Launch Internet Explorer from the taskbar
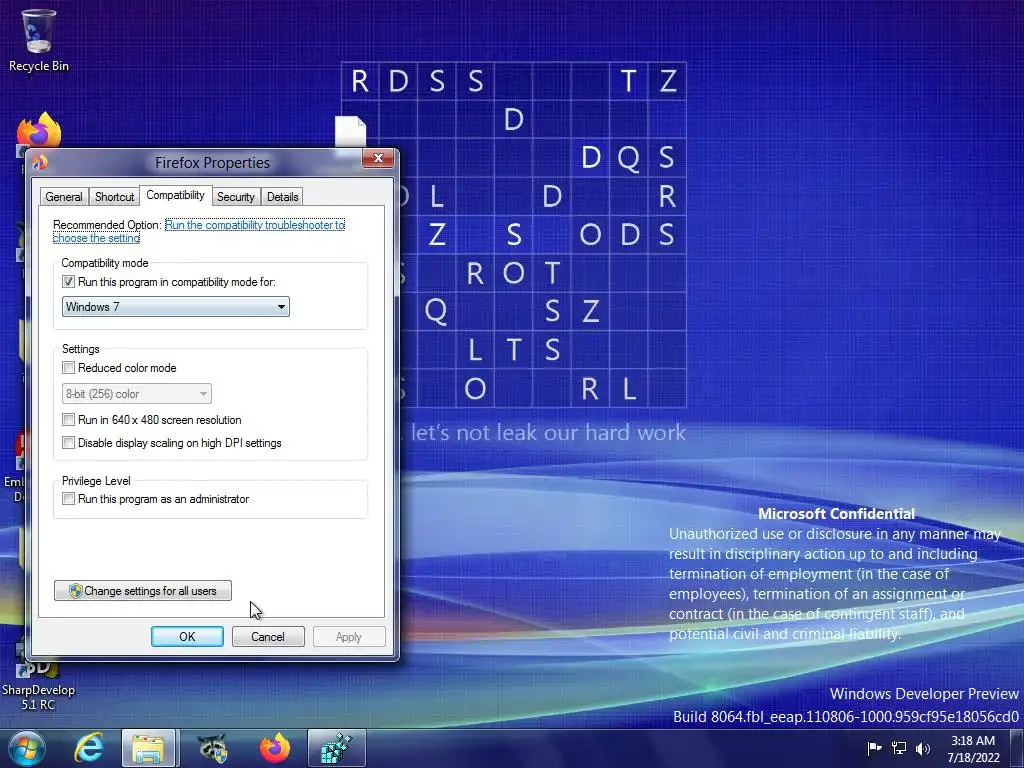Viewport: 1024px width, 768px height. tap(89, 748)
